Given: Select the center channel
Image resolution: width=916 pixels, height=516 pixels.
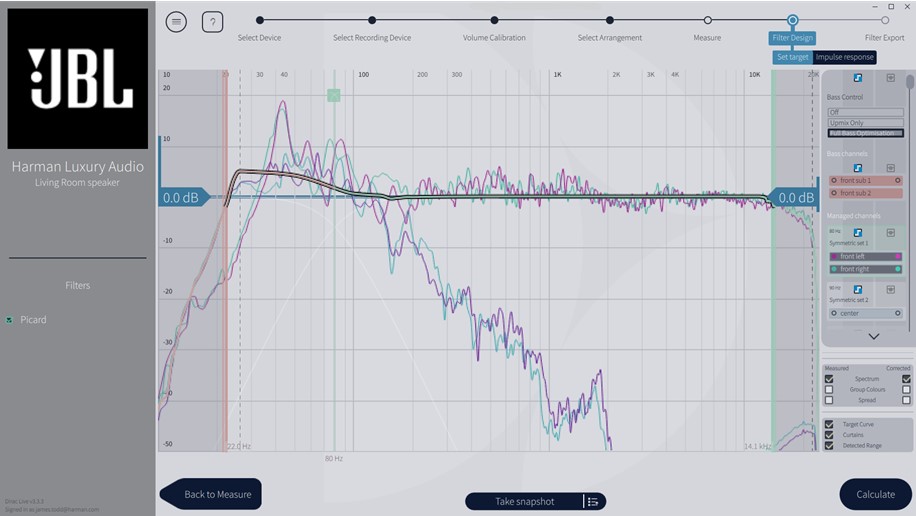Looking at the screenshot, I should (x=866, y=313).
